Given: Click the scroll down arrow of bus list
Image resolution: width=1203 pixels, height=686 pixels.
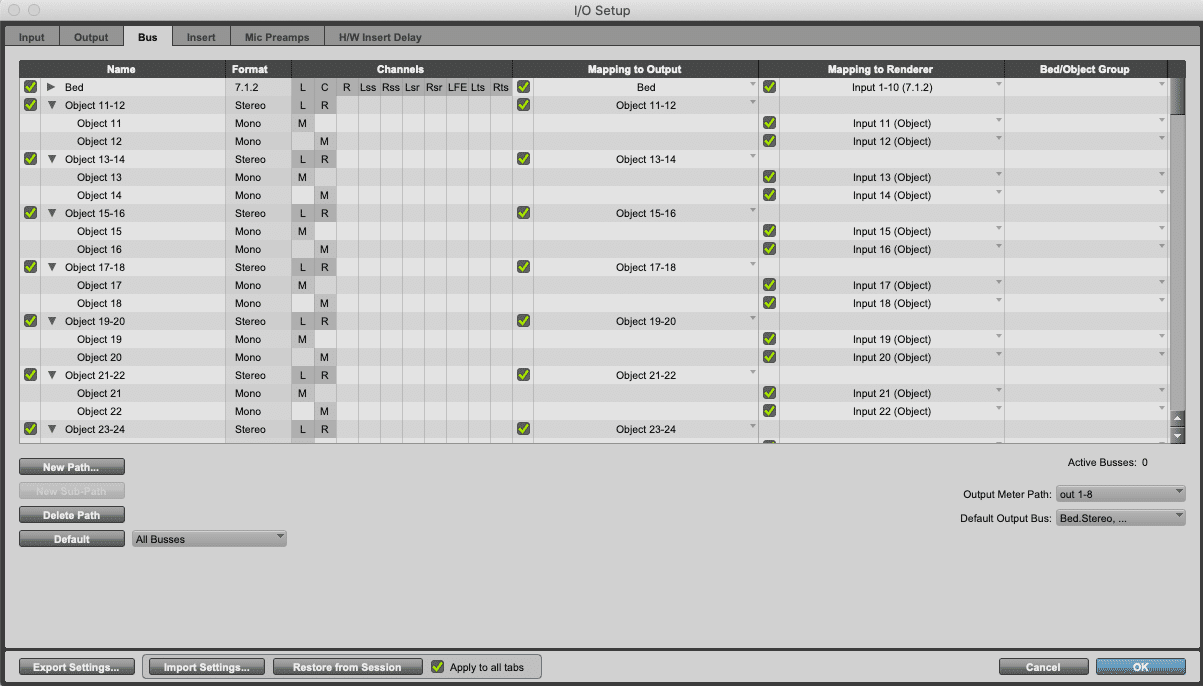Looking at the screenshot, I should 1177,436.
